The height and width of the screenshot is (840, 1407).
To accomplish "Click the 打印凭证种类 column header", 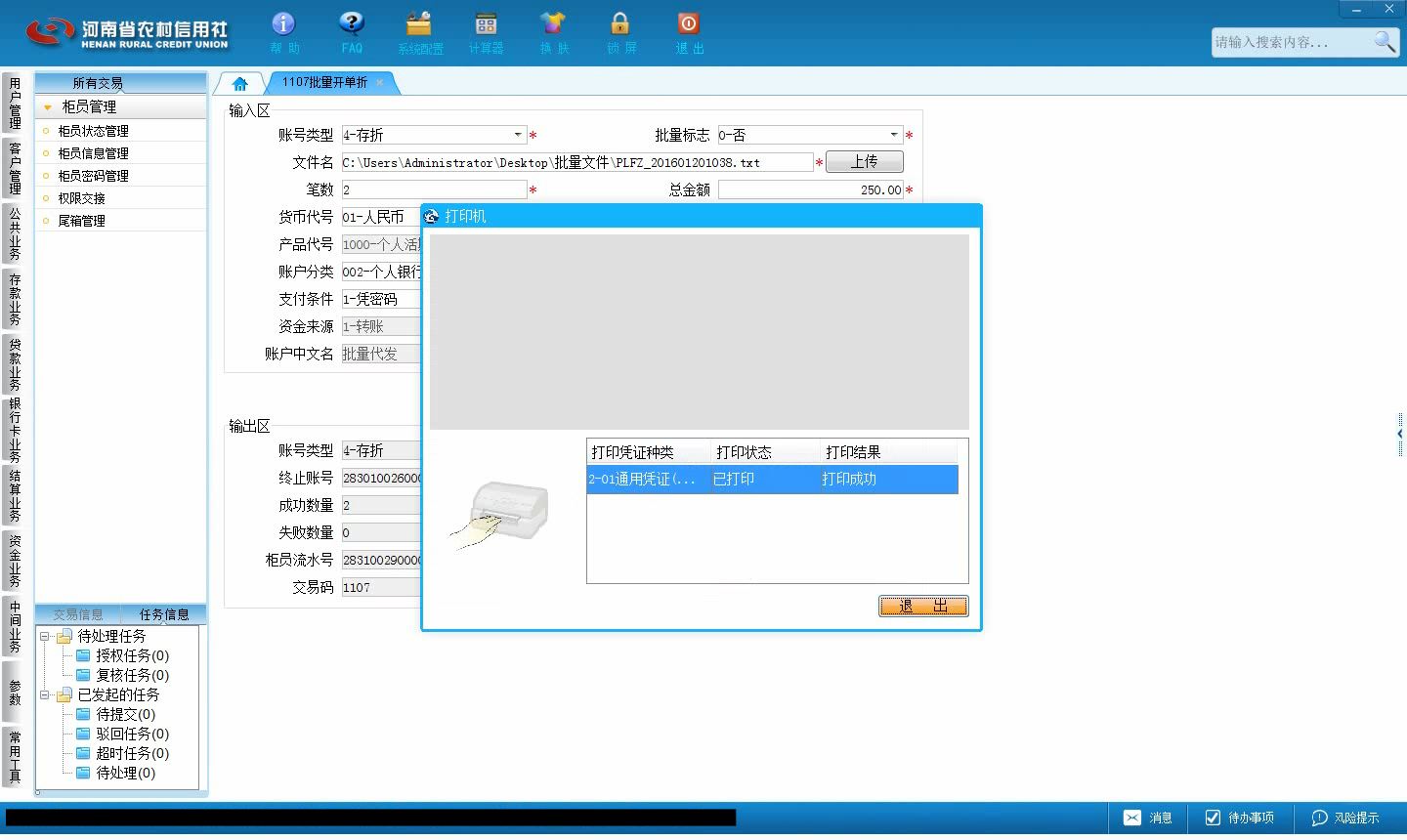I will tap(649, 452).
